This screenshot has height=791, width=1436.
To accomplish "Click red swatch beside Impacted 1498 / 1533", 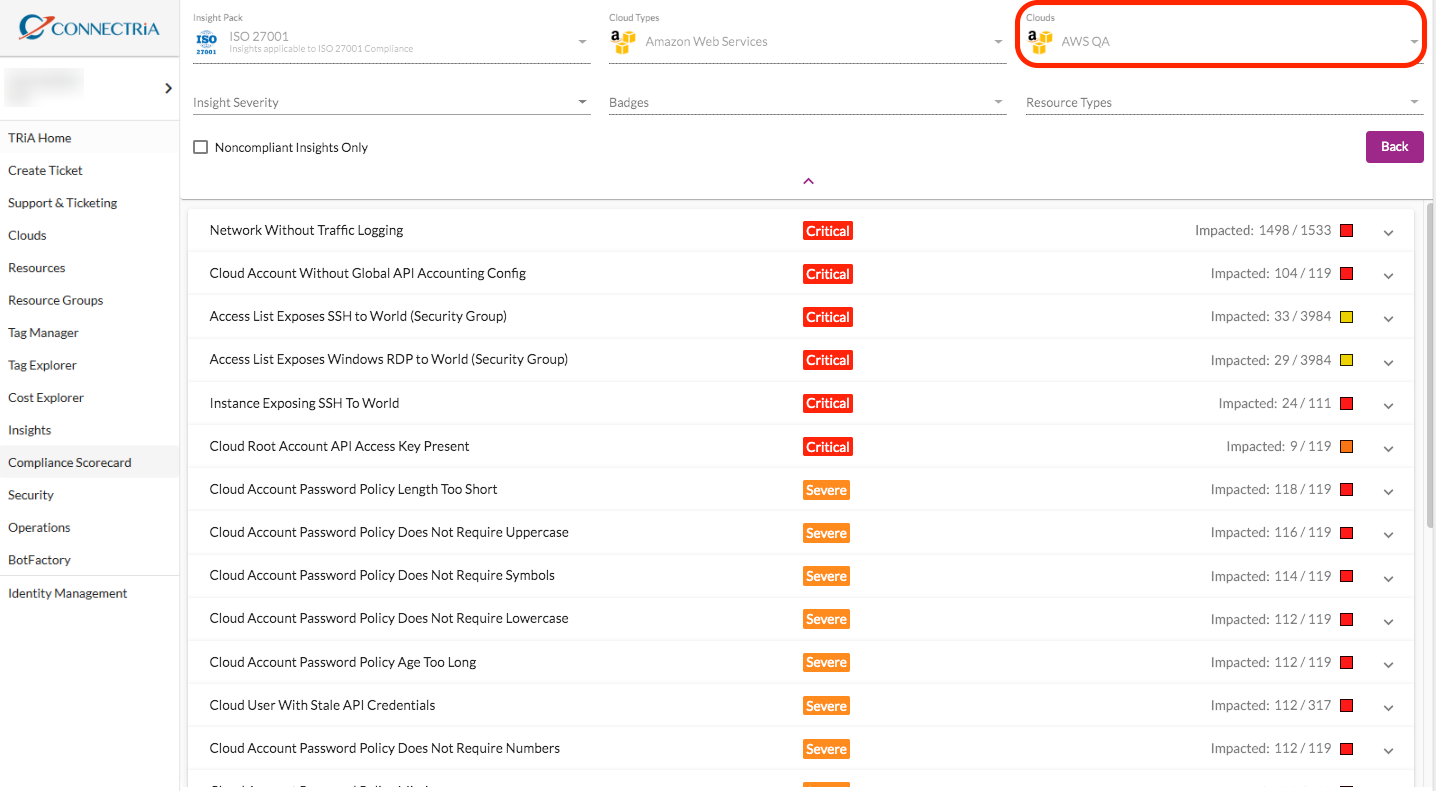I will (1346, 231).
